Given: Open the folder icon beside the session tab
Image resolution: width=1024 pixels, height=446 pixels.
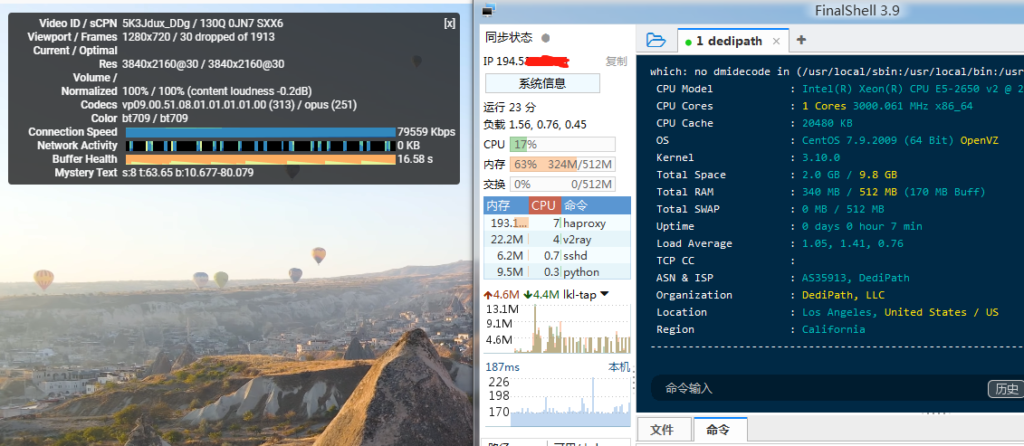Looking at the screenshot, I should 655,40.
